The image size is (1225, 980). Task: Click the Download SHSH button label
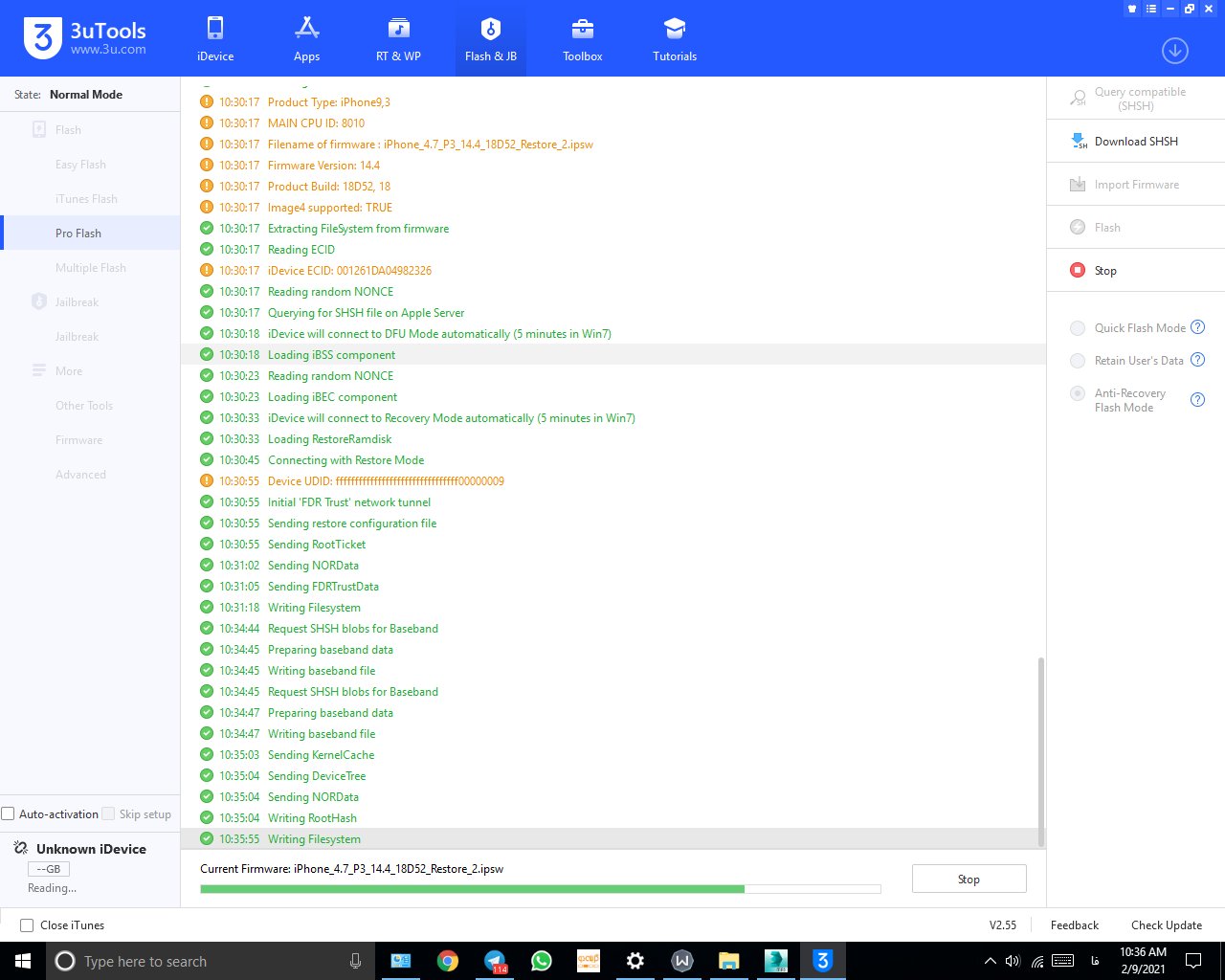click(x=1136, y=142)
